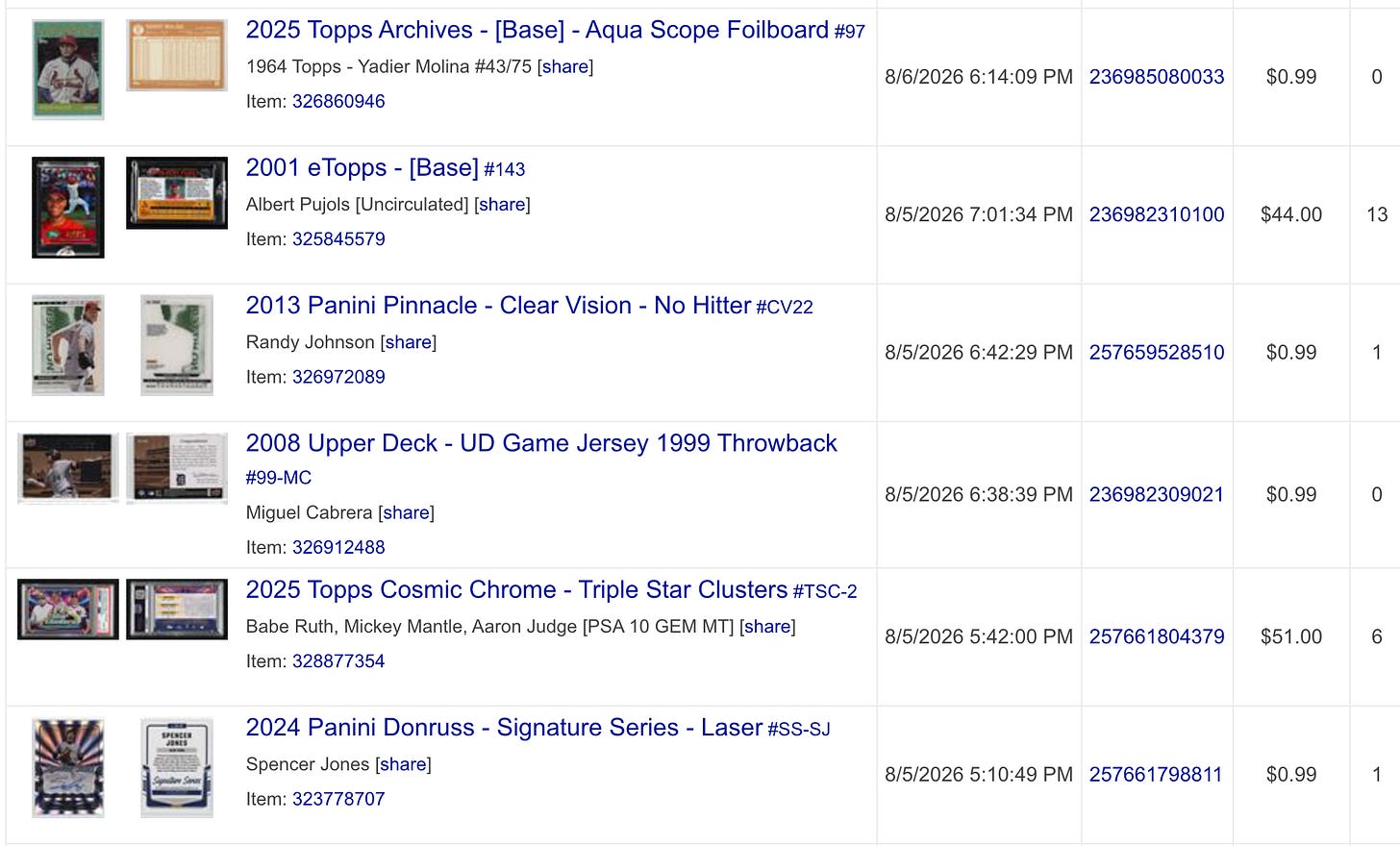
Task: Open the Albert Pujols eTopps front image
Action: (68, 208)
